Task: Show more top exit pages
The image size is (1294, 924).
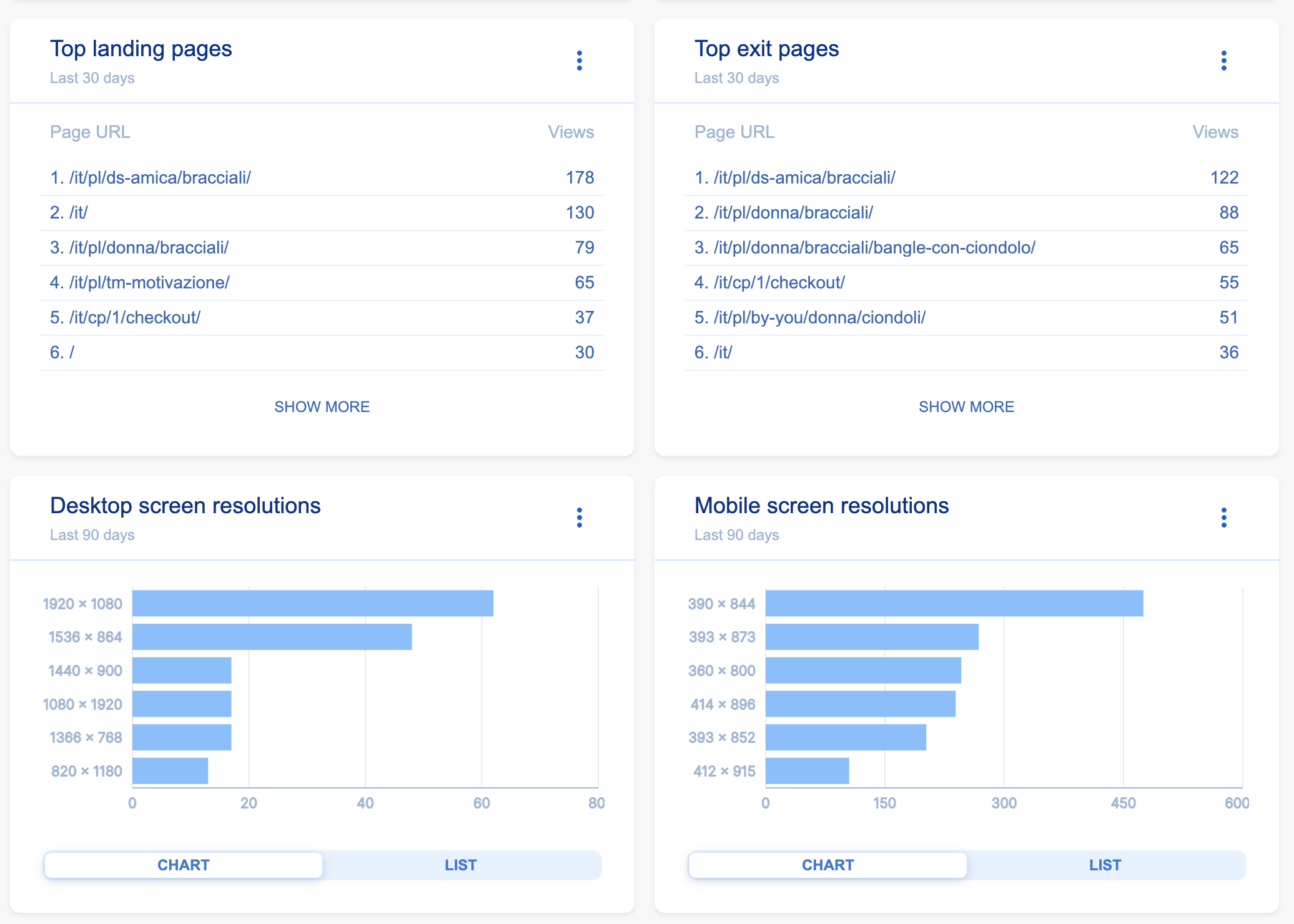Action: (966, 407)
